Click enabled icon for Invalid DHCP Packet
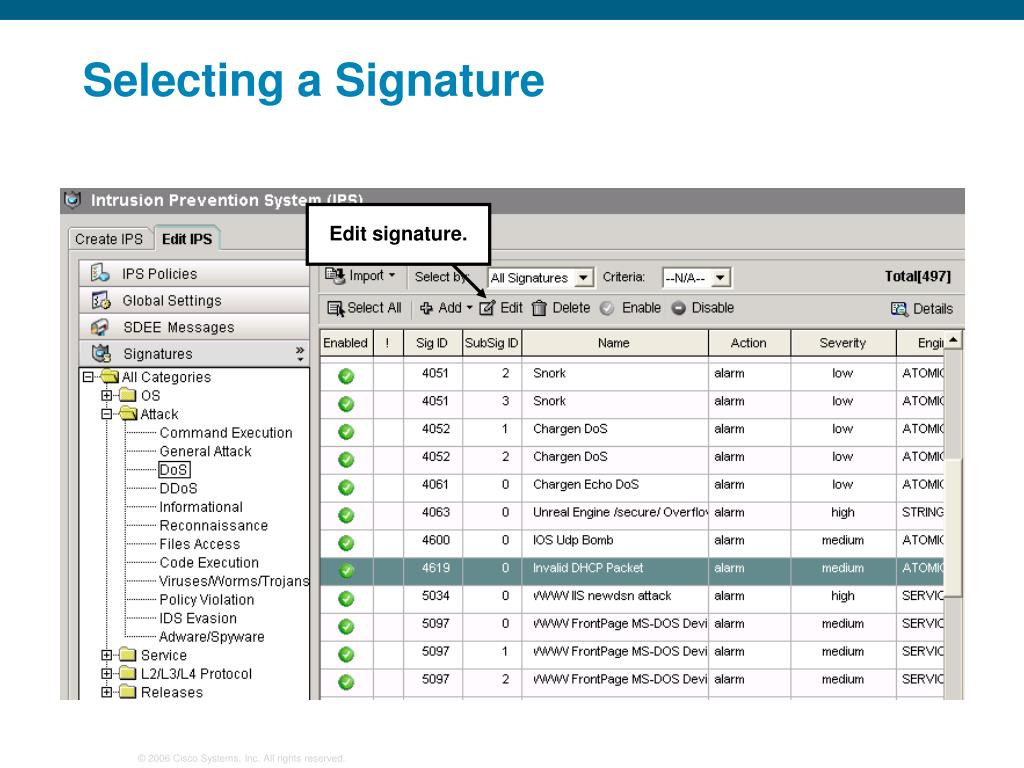 [346, 571]
